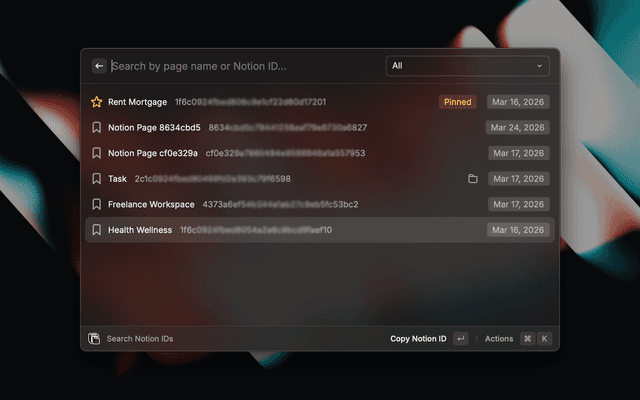Click the bookmark icon for Notion Page cf0e329a
This screenshot has width=640, height=400.
pos(97,153)
